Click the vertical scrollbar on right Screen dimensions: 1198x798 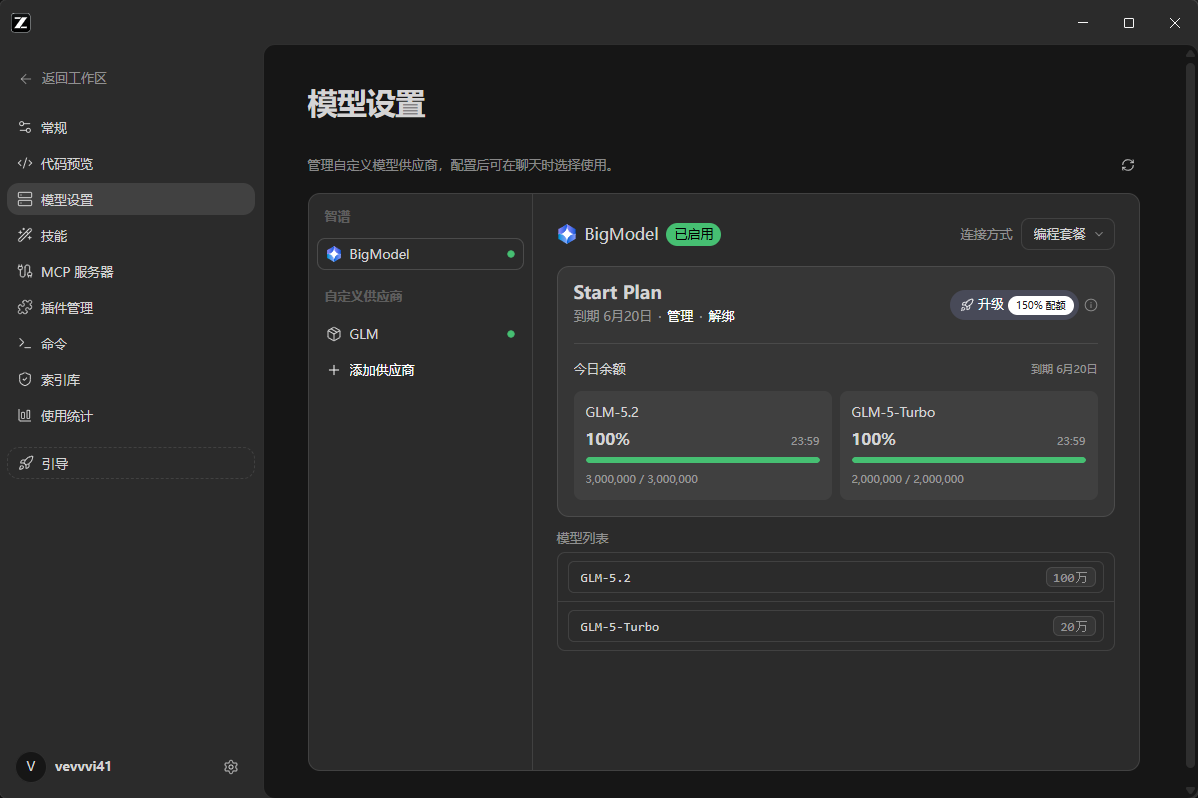pyautogui.click(x=1190, y=413)
